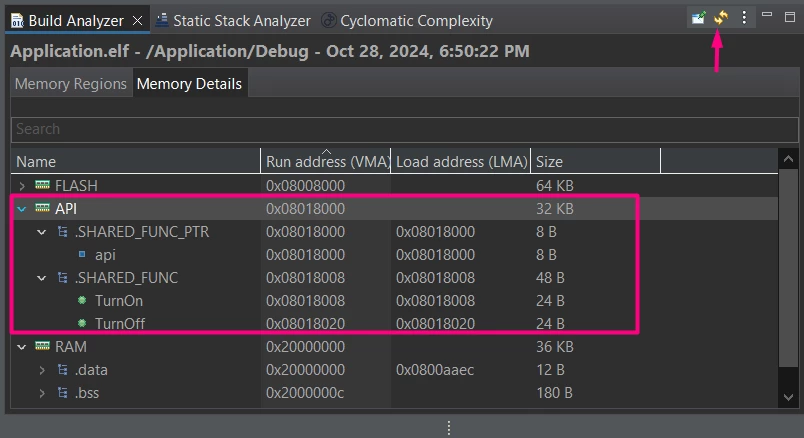
Task: Open the Cyclomatic Complexity tab
Action: pos(407,21)
